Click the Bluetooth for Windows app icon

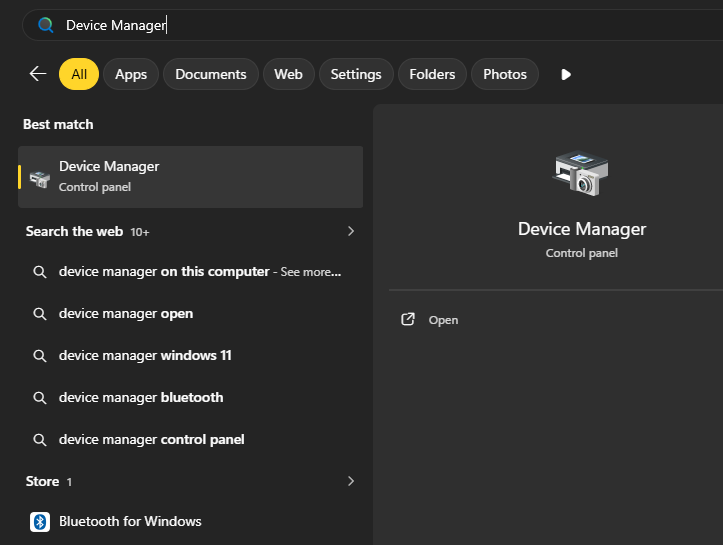tap(40, 521)
